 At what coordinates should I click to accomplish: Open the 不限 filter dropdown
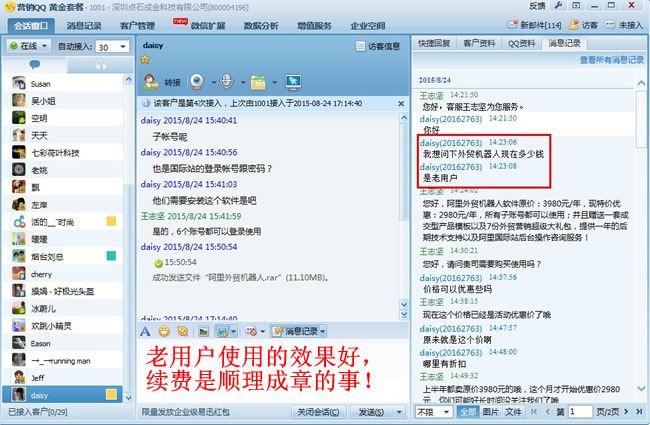point(434,412)
